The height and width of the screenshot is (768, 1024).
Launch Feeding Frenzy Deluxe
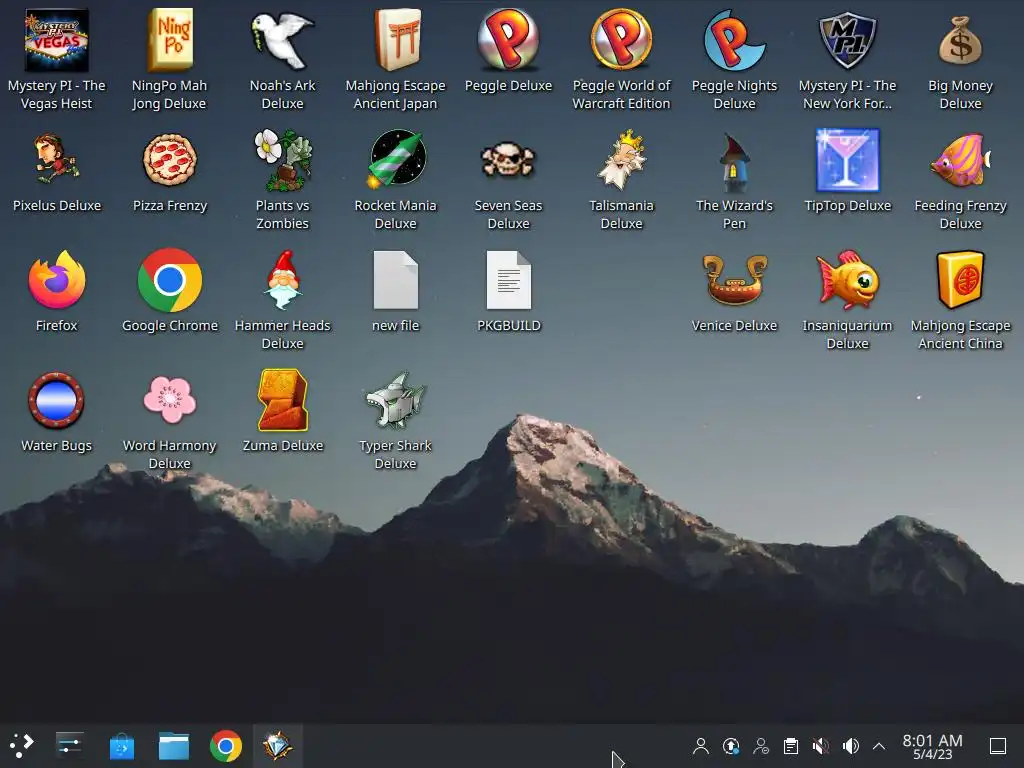point(960,159)
